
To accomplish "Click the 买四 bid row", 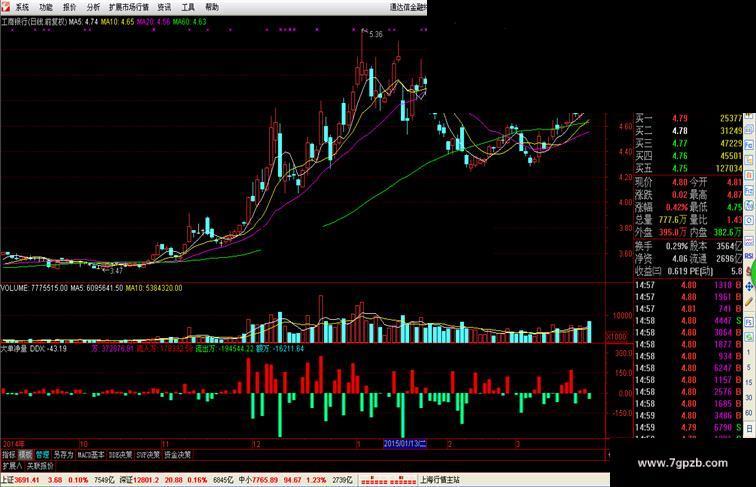I will point(688,156).
